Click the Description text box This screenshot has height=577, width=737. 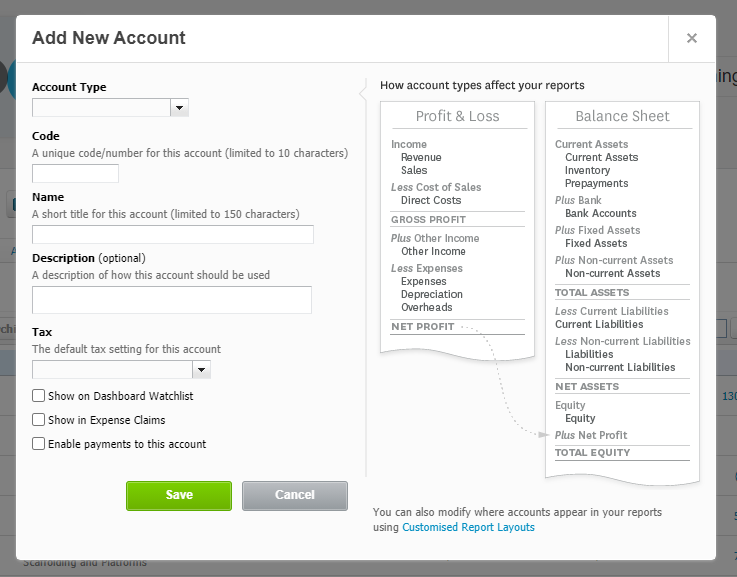tap(172, 300)
